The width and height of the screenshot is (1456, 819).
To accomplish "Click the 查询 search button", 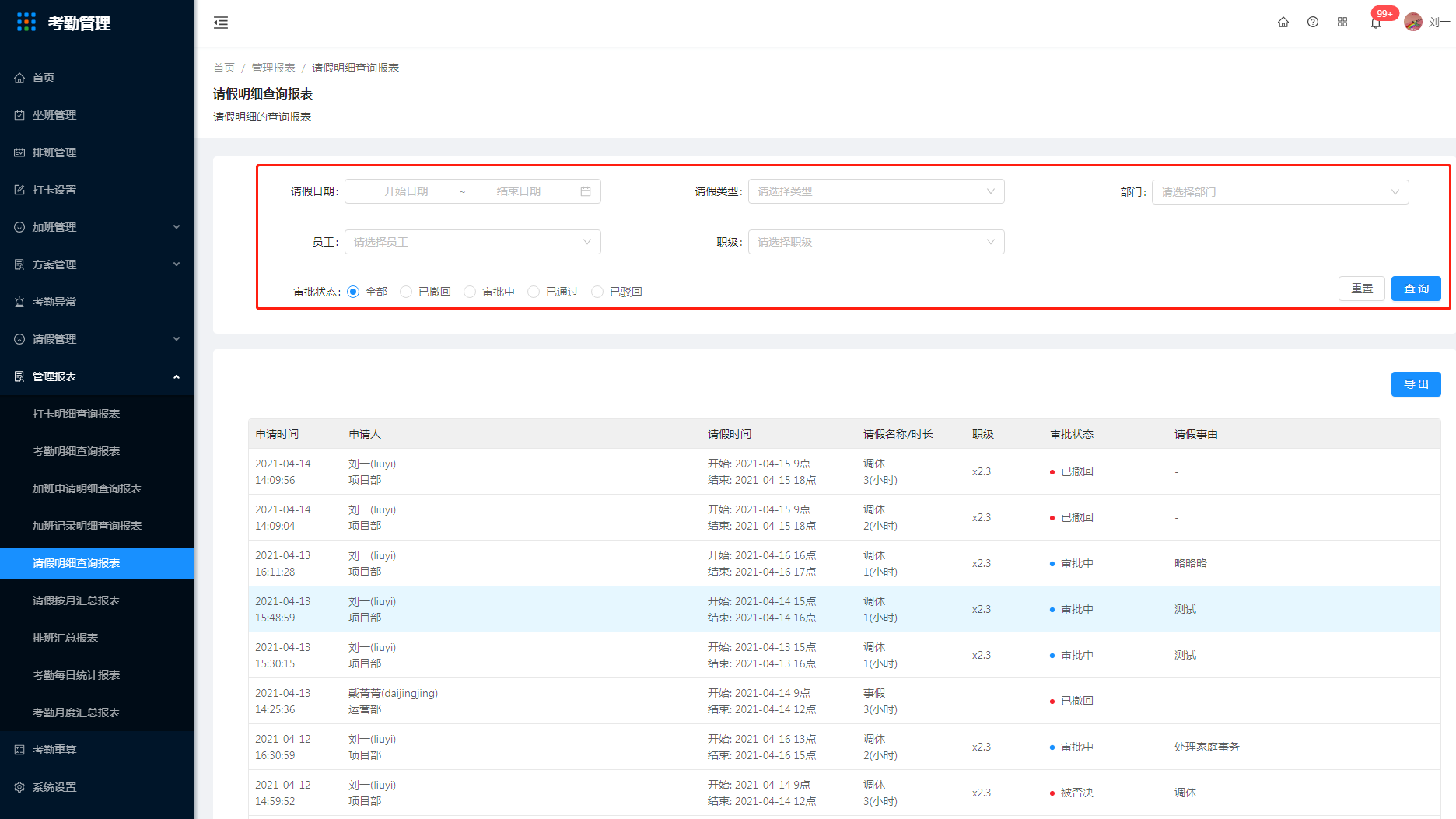I will tap(1416, 289).
